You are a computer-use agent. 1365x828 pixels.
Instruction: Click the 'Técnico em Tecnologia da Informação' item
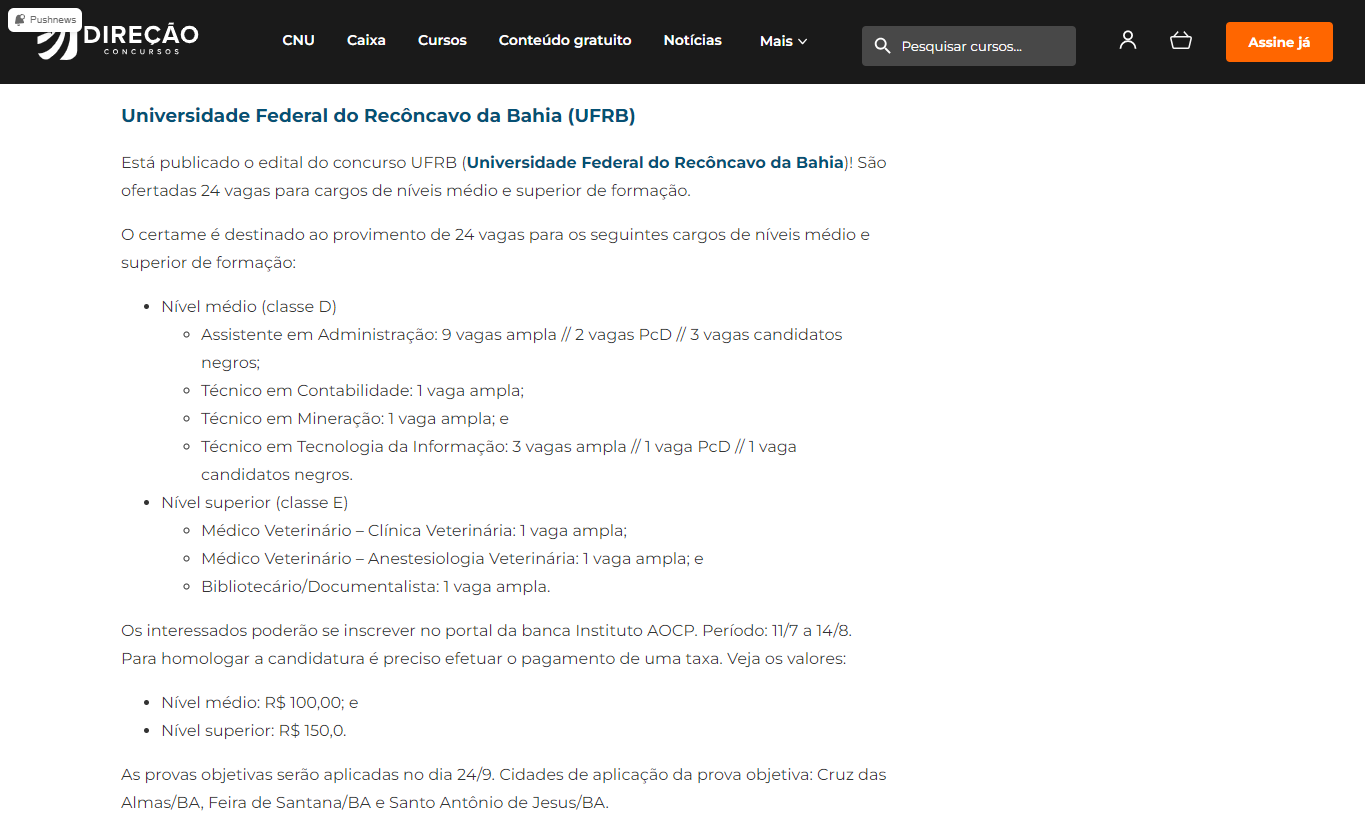click(x=499, y=460)
